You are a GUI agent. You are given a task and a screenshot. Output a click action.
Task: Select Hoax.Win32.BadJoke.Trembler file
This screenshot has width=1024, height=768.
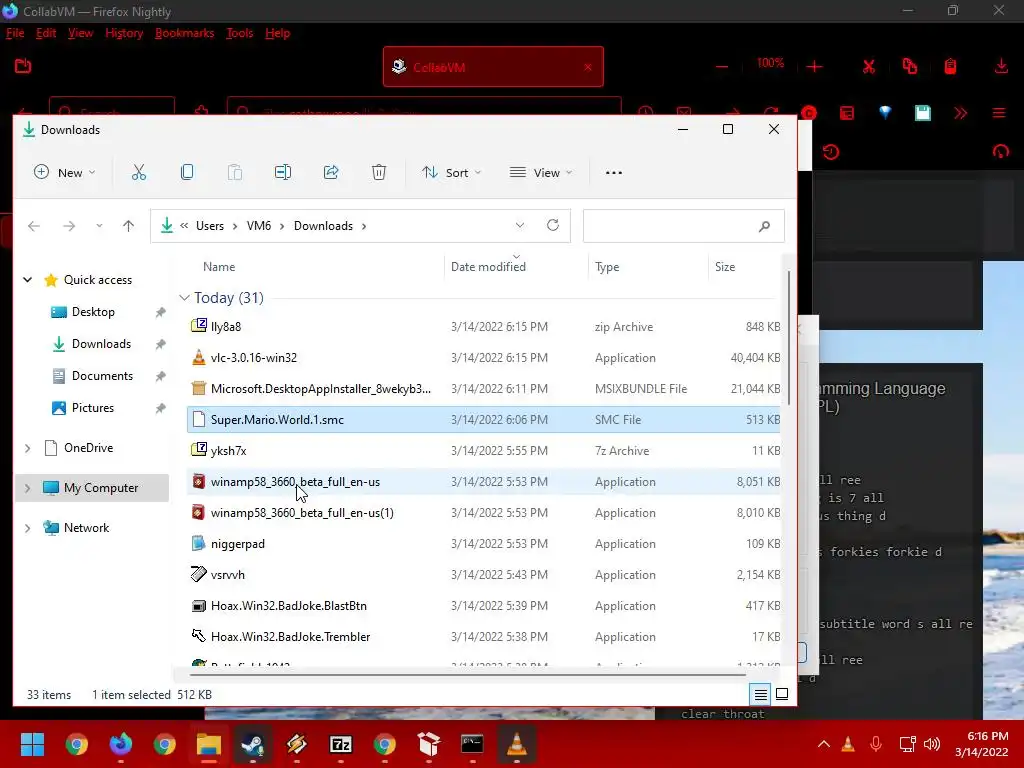[x=483, y=637]
